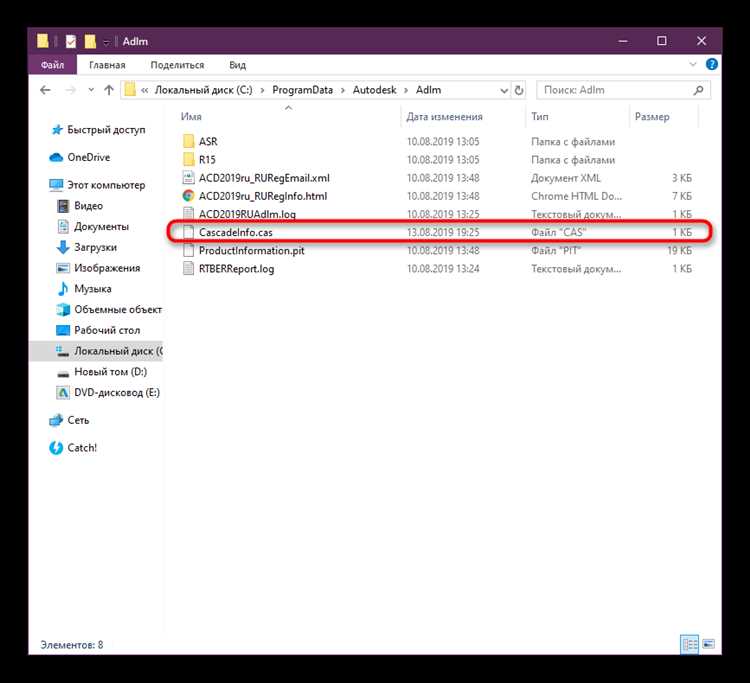The width and height of the screenshot is (750, 683).
Task: Expand the ribbon using the chevron
Action: pos(692,65)
